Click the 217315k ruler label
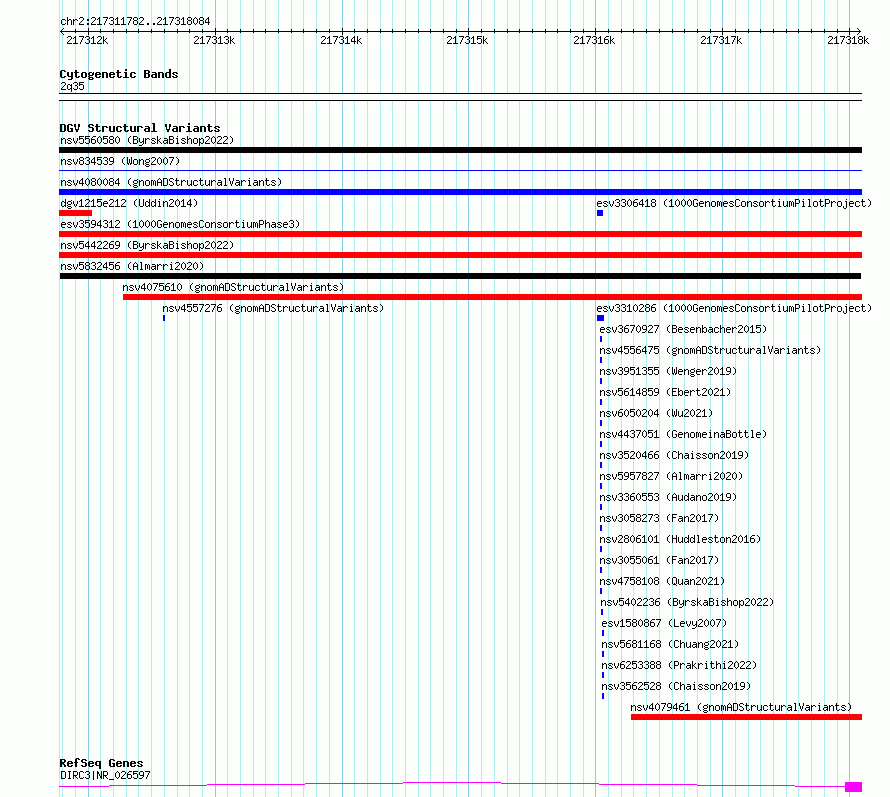The image size is (890, 797). click(x=467, y=40)
